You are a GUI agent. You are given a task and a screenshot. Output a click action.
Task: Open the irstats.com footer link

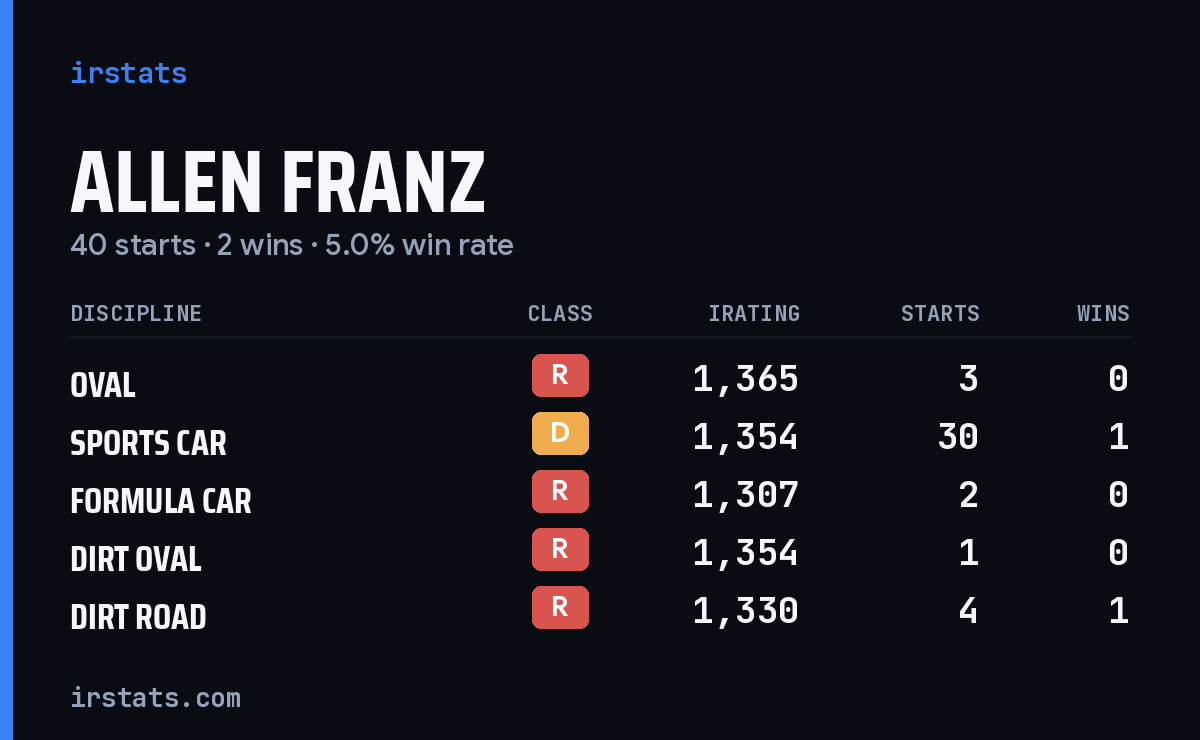(x=155, y=697)
